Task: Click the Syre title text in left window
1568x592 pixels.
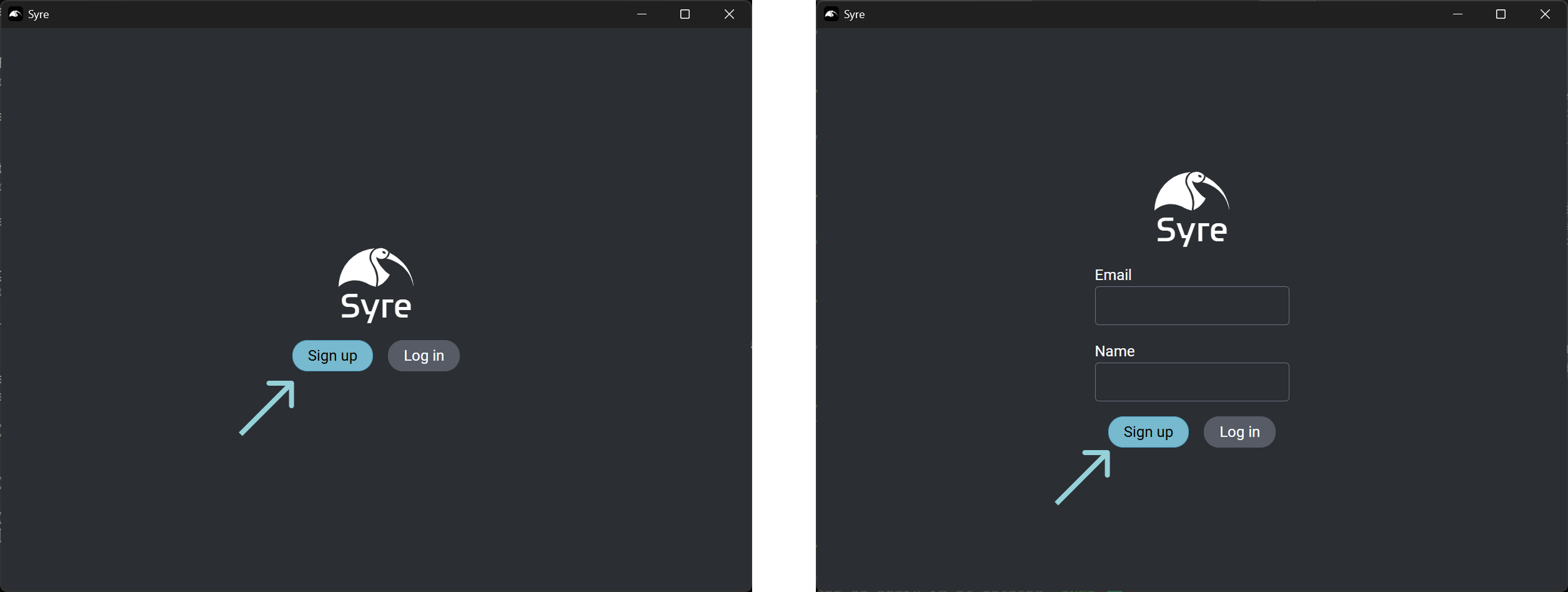Action: pyautogui.click(x=38, y=14)
